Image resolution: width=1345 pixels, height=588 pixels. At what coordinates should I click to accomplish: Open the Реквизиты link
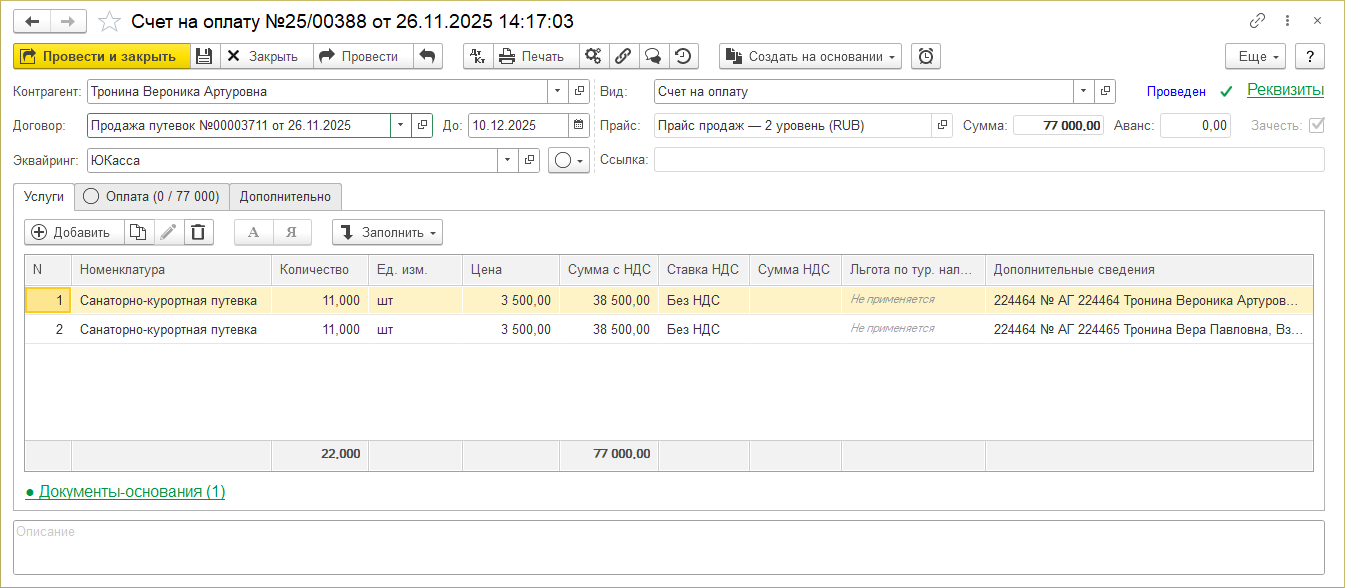click(x=1285, y=90)
